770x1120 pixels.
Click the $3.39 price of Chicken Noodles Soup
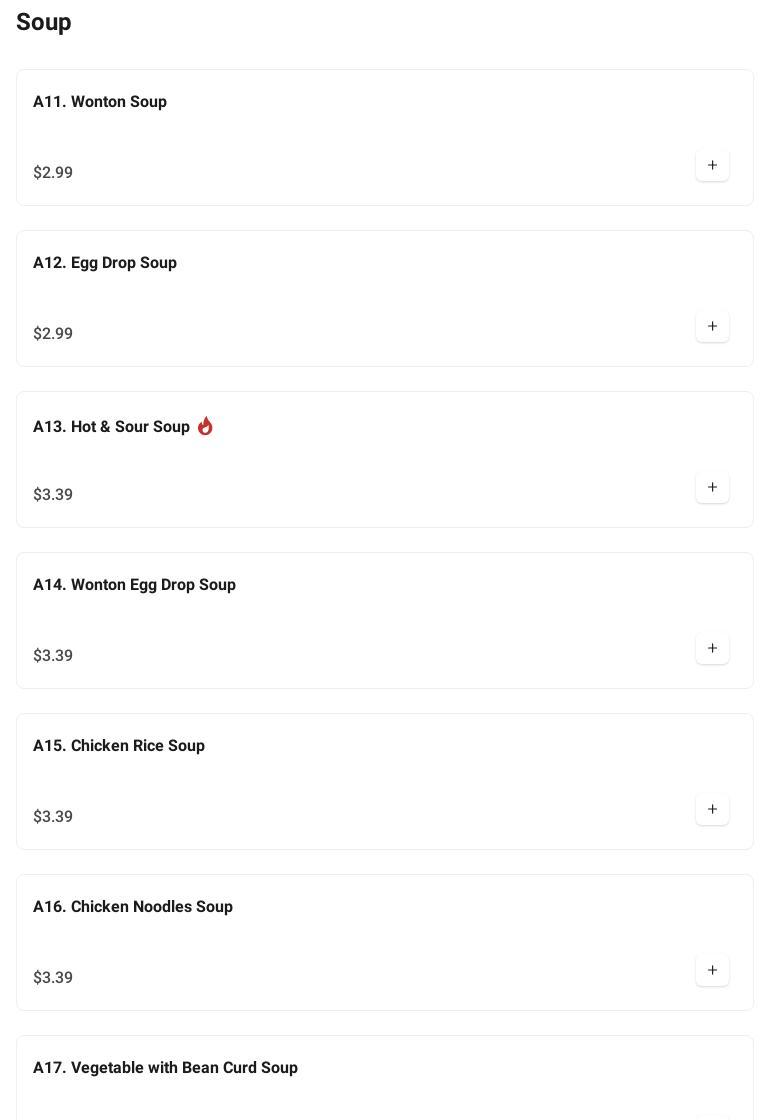point(53,978)
